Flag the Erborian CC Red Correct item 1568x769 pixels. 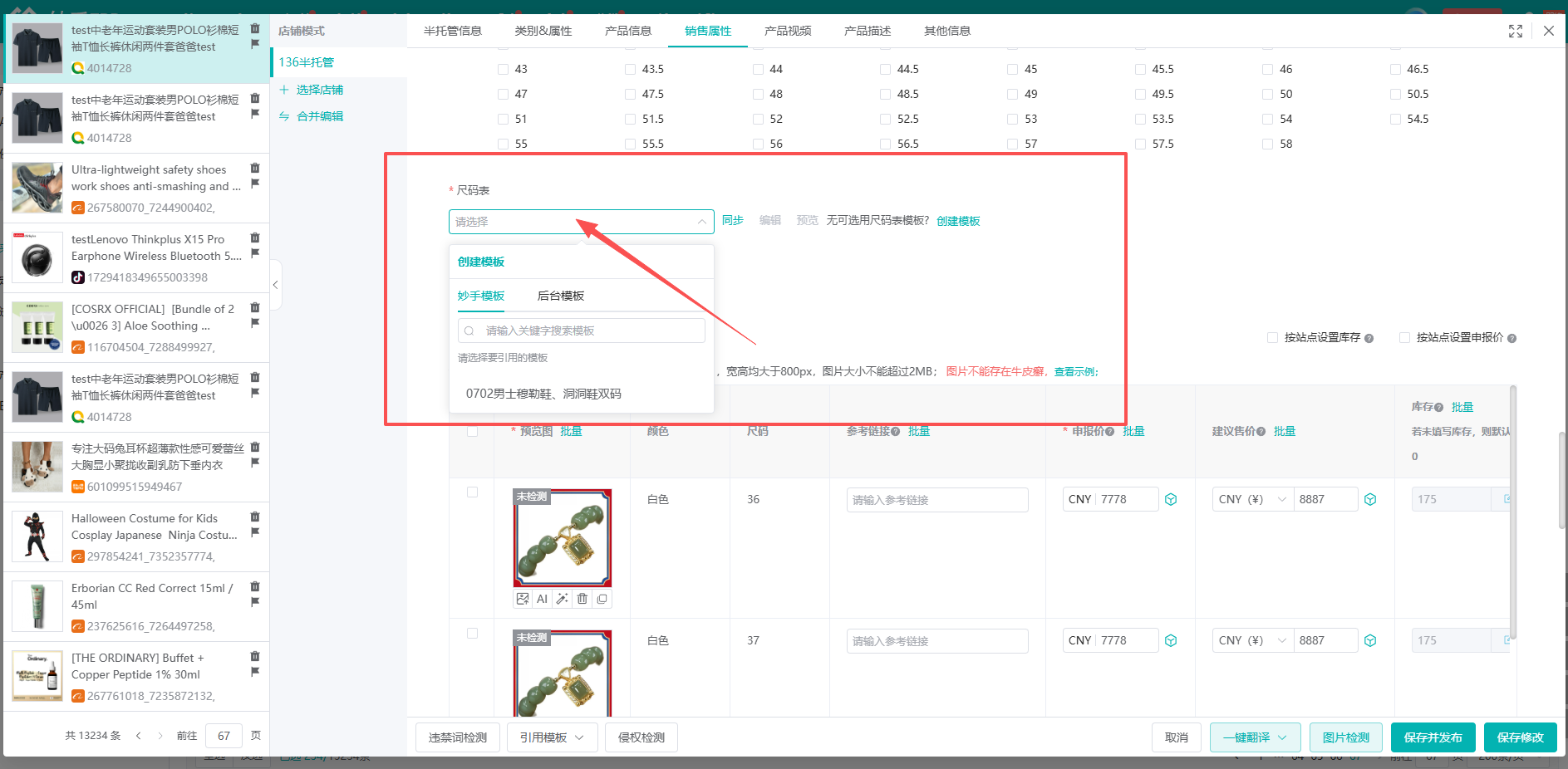[x=255, y=602]
